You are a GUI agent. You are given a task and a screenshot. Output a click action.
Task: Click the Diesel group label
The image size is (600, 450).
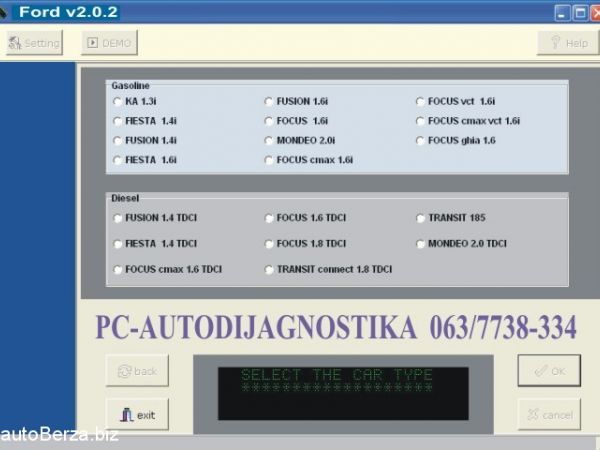click(125, 198)
